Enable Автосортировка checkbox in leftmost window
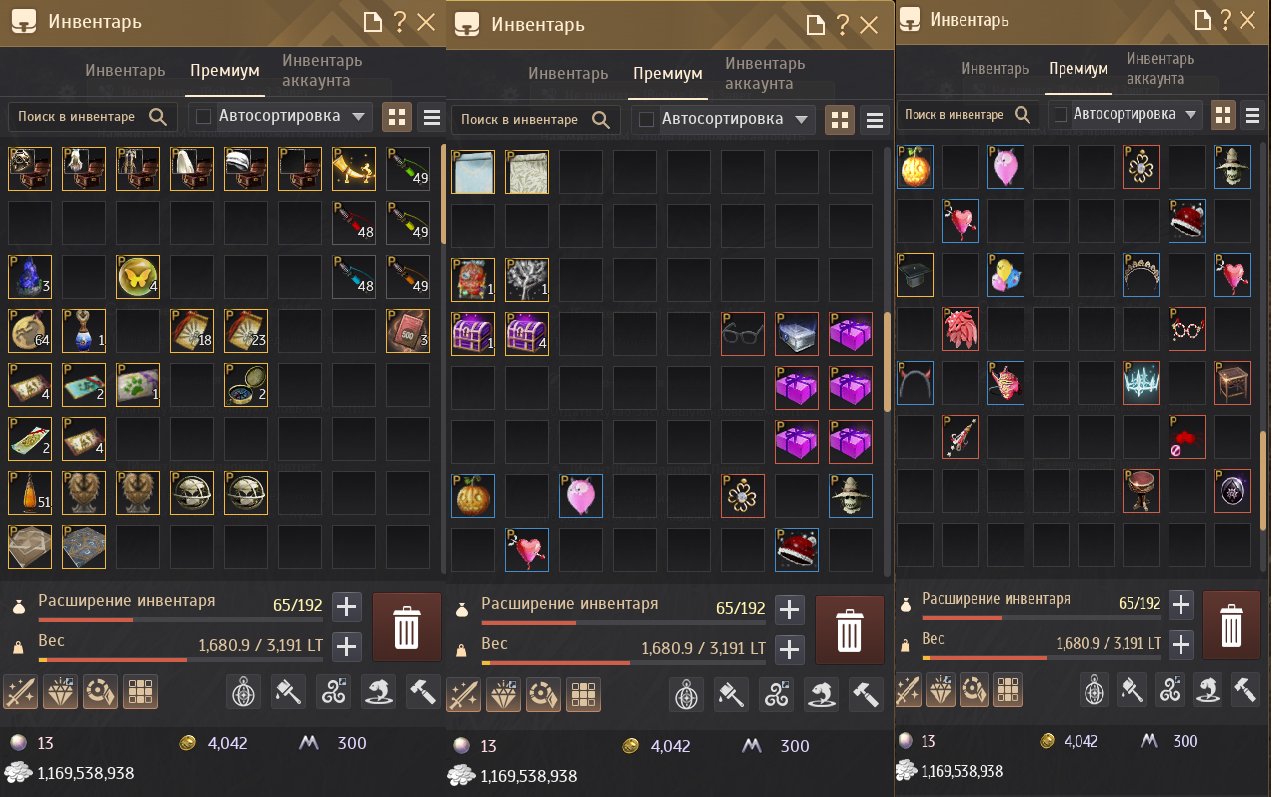This screenshot has height=797, width=1272. [x=204, y=117]
